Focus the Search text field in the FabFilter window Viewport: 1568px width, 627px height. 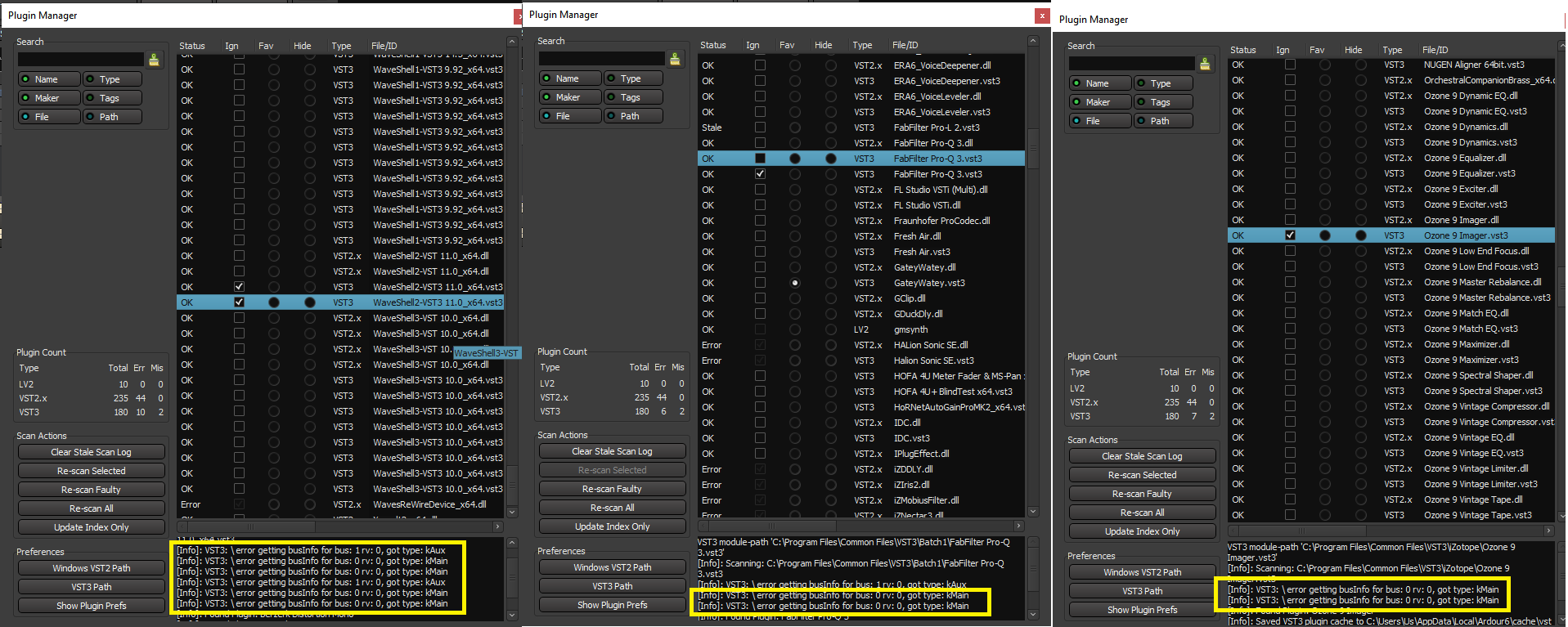(601, 59)
